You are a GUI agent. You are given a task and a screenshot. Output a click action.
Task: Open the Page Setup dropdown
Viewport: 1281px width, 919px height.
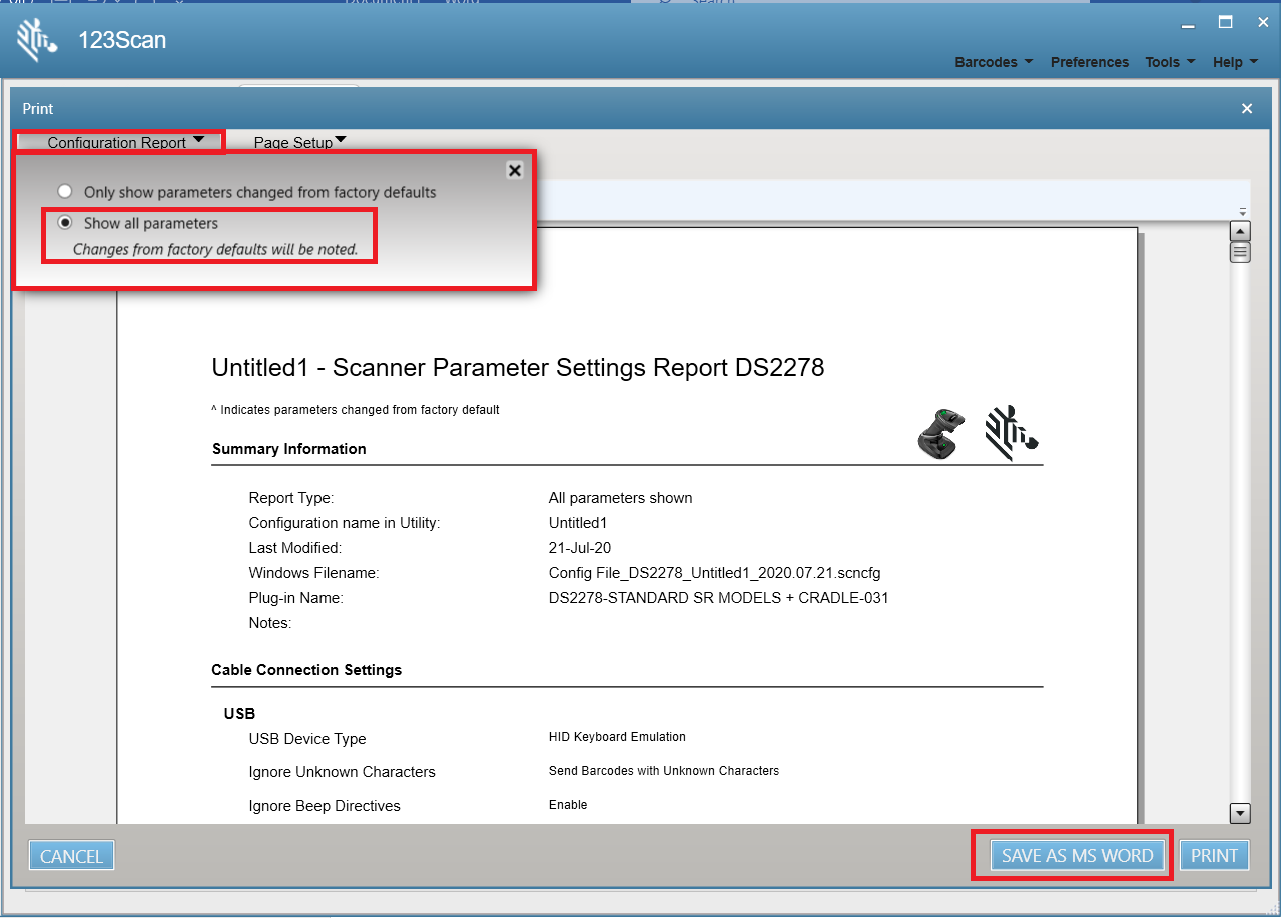299,142
